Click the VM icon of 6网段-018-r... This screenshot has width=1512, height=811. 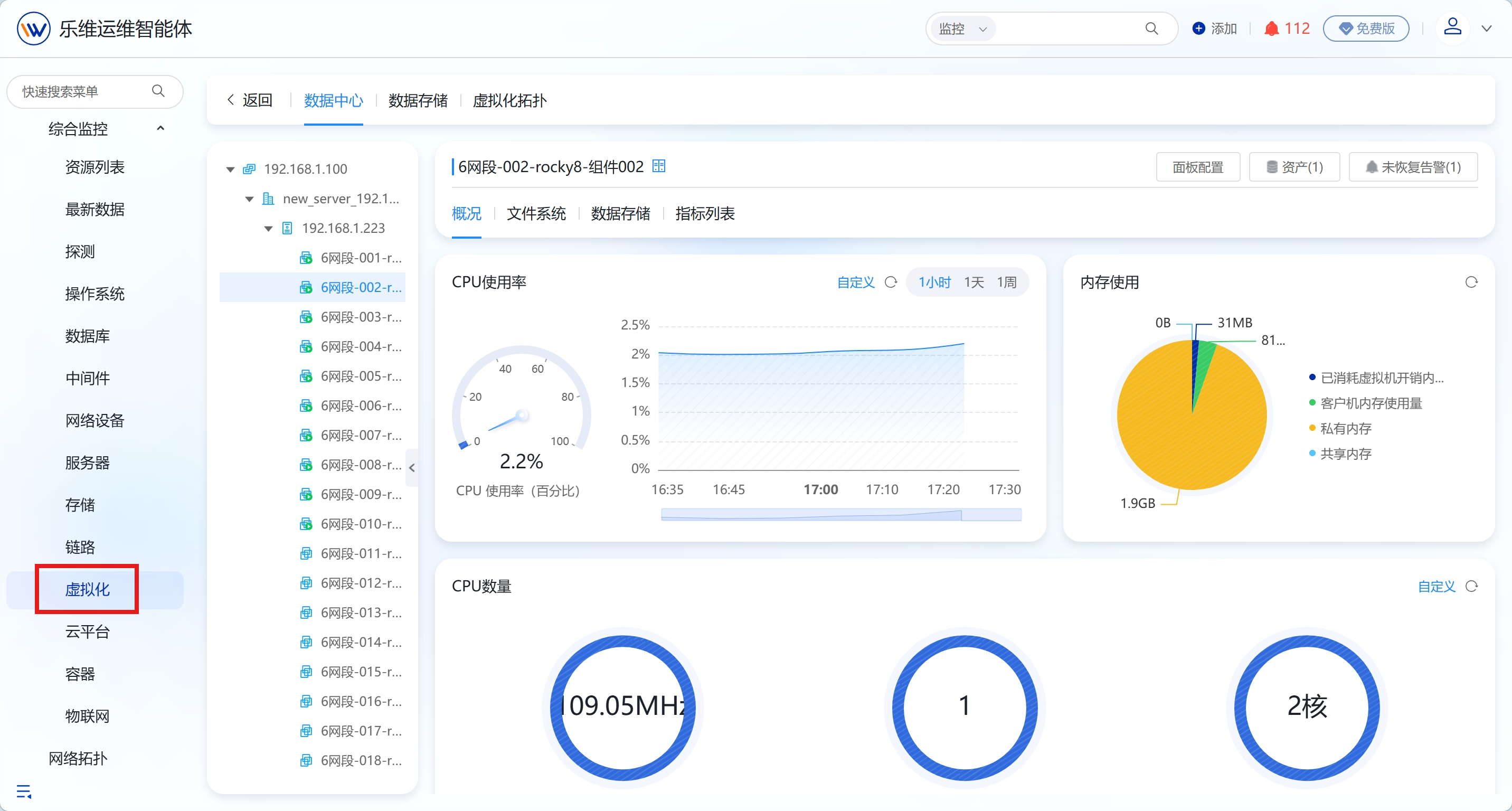tap(306, 760)
